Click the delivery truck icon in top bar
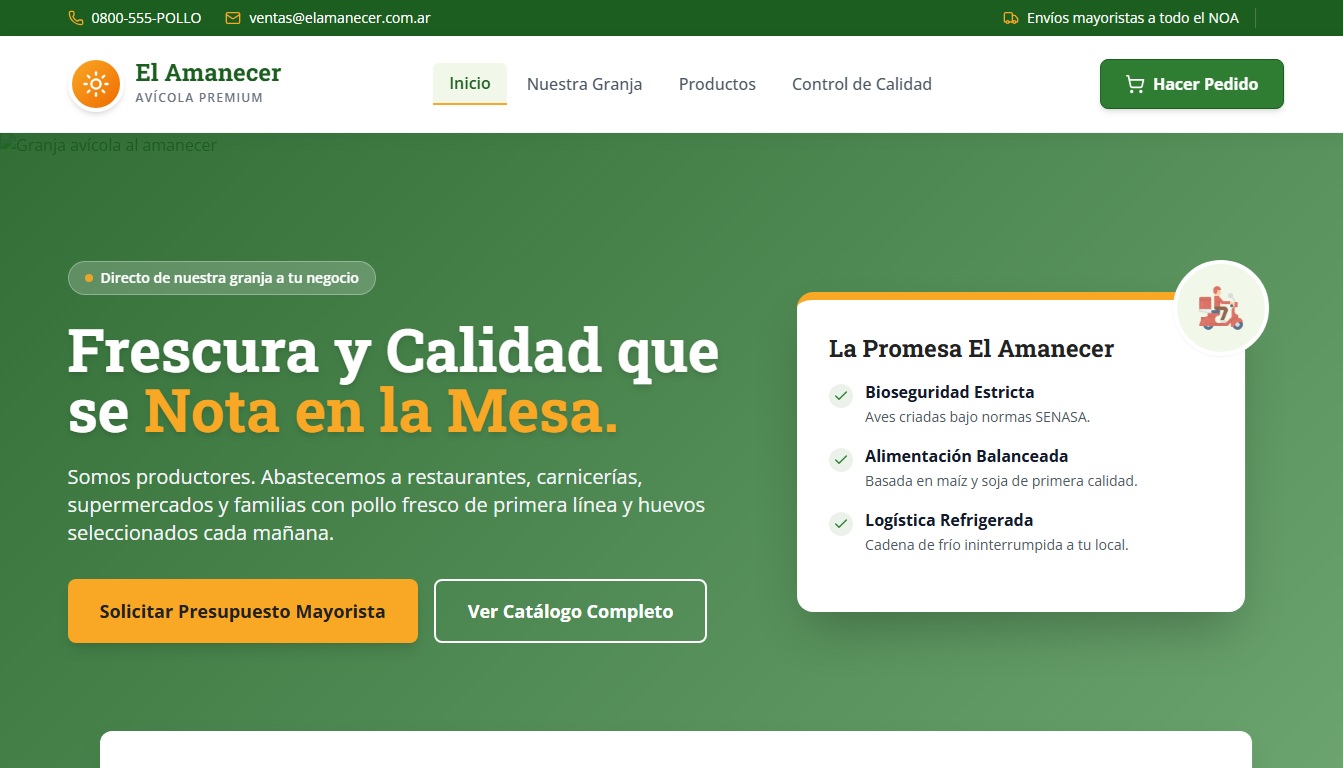The width and height of the screenshot is (1343, 768). pos(1011,18)
